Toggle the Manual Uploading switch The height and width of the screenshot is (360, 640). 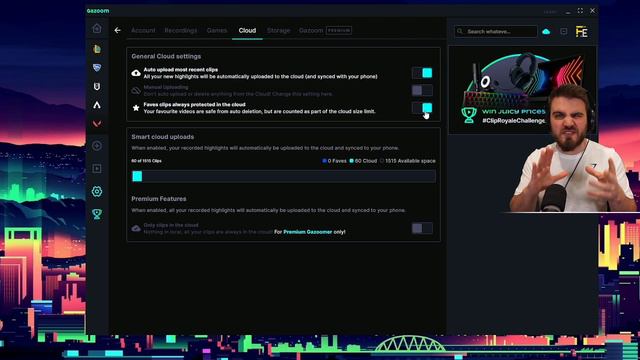coord(422,90)
